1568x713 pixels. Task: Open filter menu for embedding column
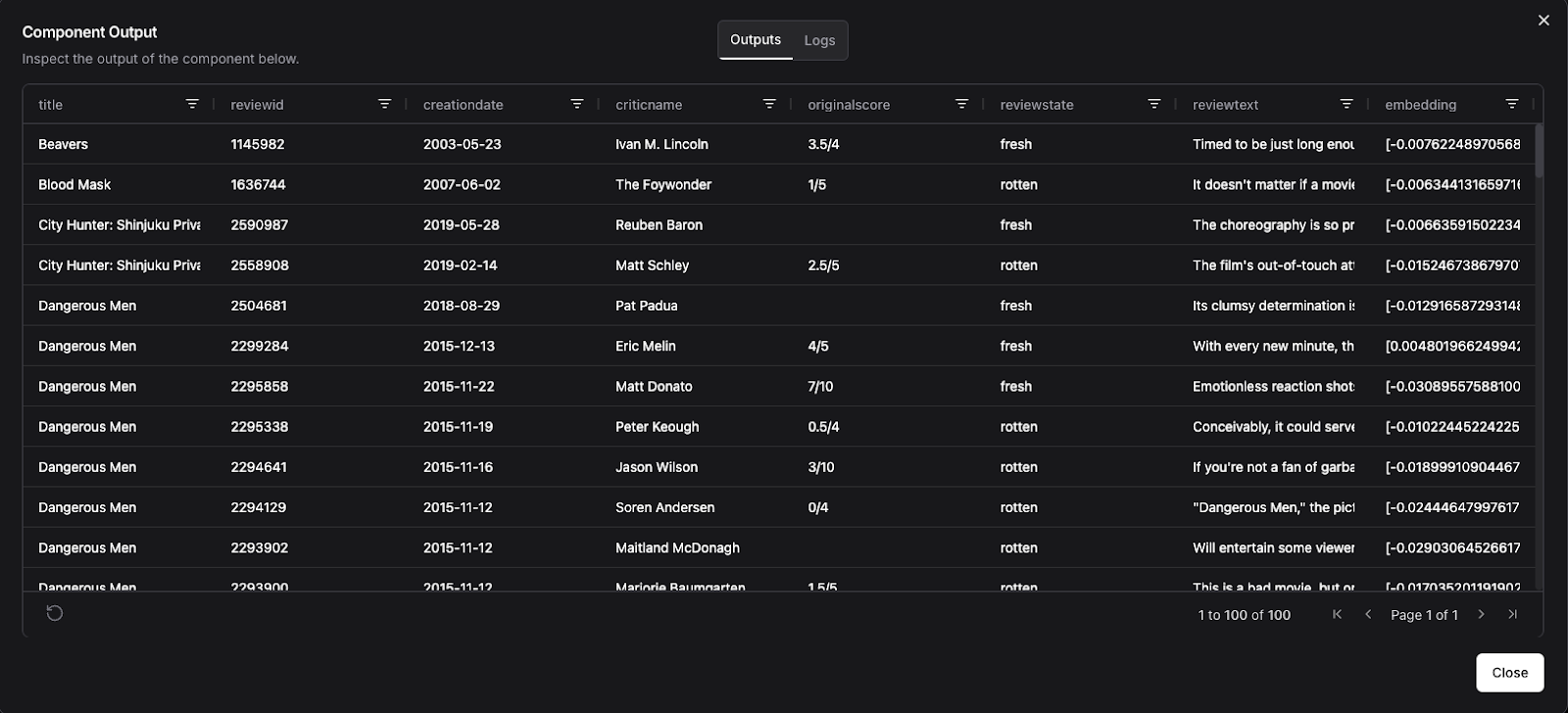pyautogui.click(x=1511, y=104)
